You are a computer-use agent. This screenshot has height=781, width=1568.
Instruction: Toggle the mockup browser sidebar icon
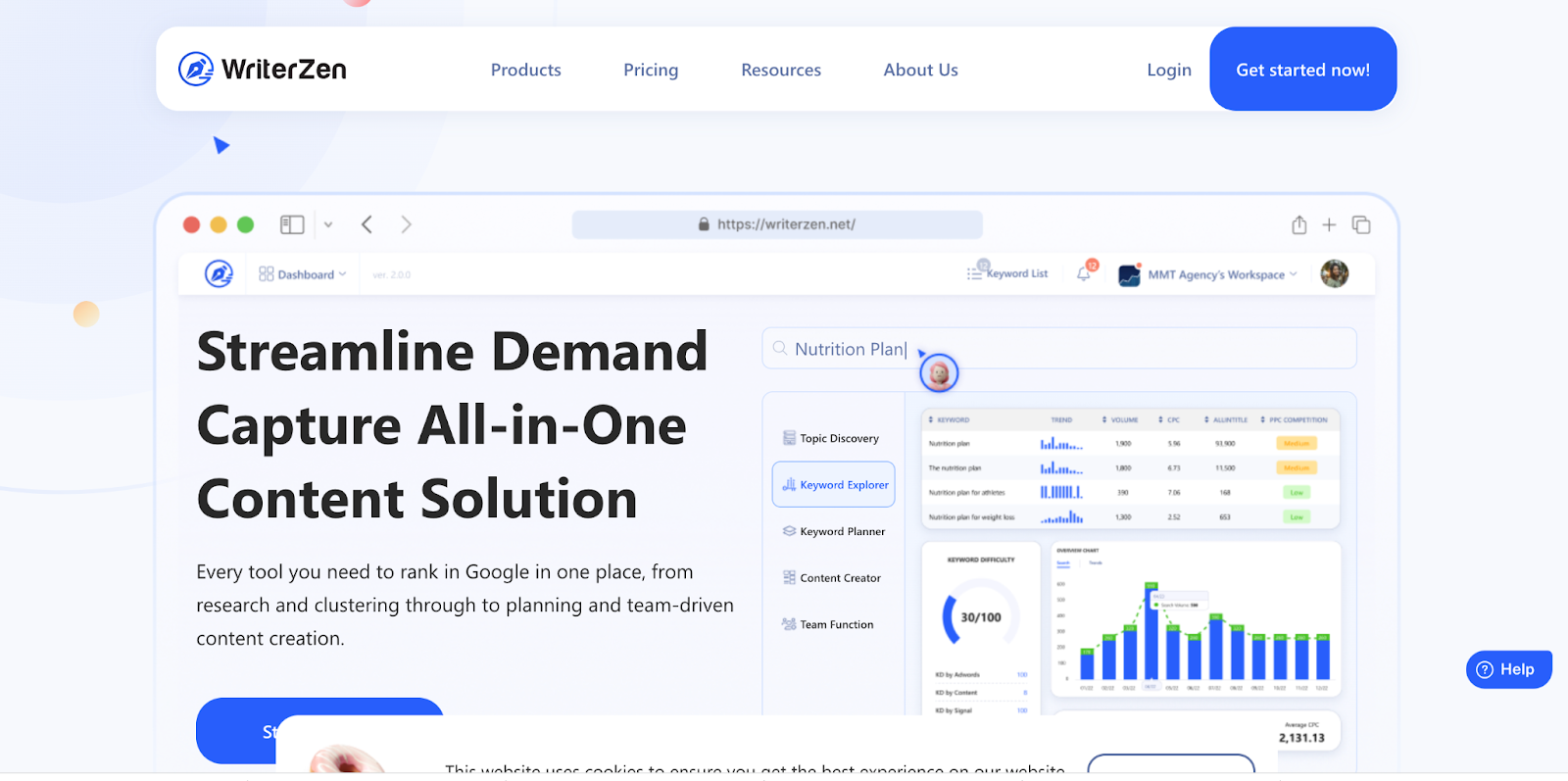point(292,224)
